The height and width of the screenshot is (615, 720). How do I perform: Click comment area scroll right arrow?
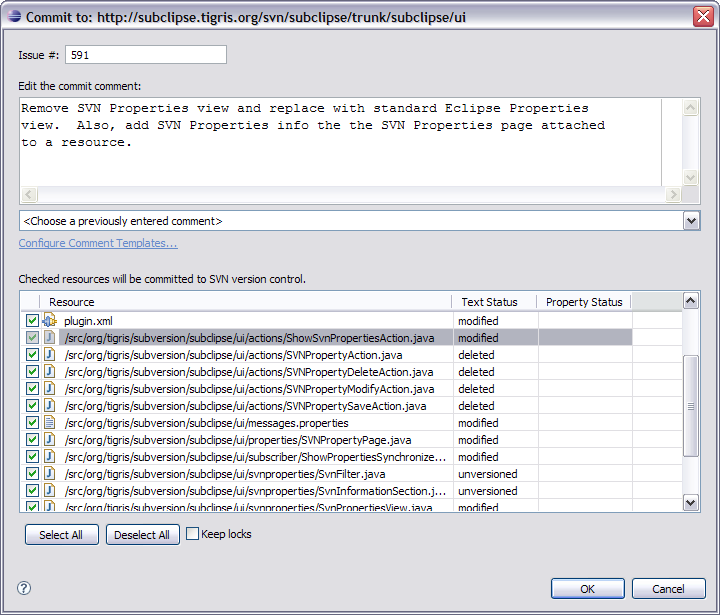673,194
